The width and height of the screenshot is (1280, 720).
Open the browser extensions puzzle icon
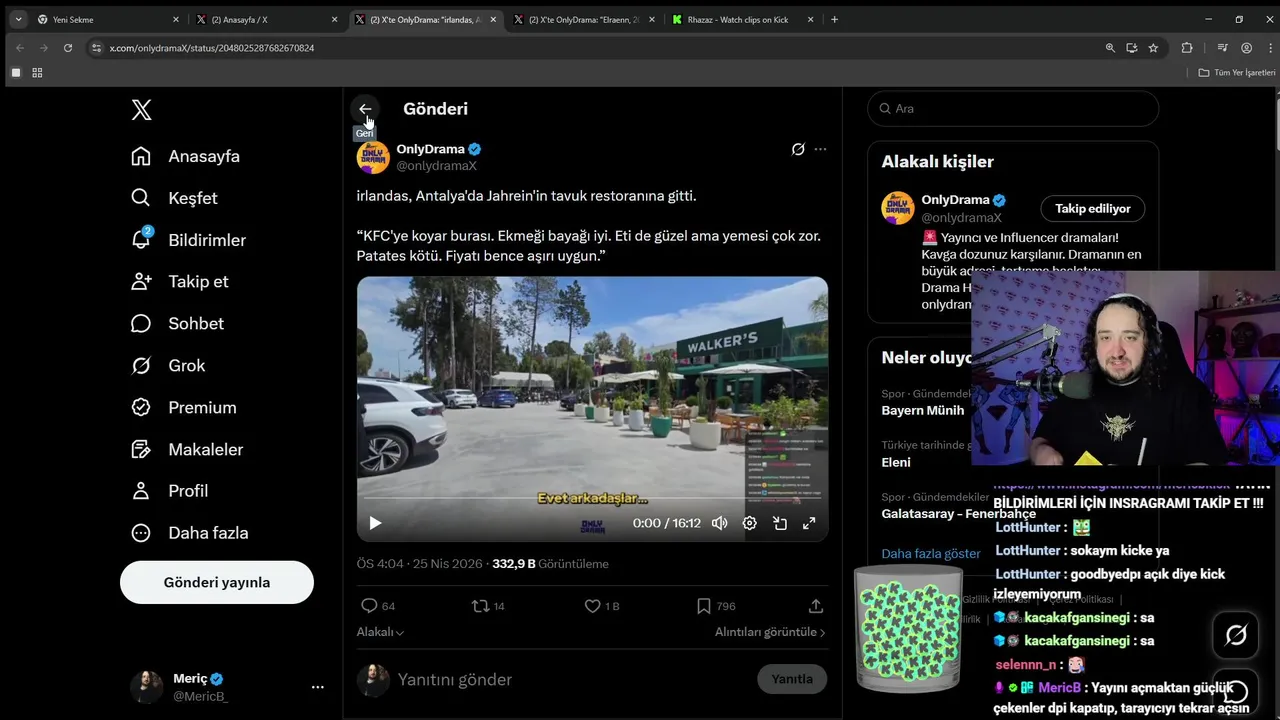1187,48
